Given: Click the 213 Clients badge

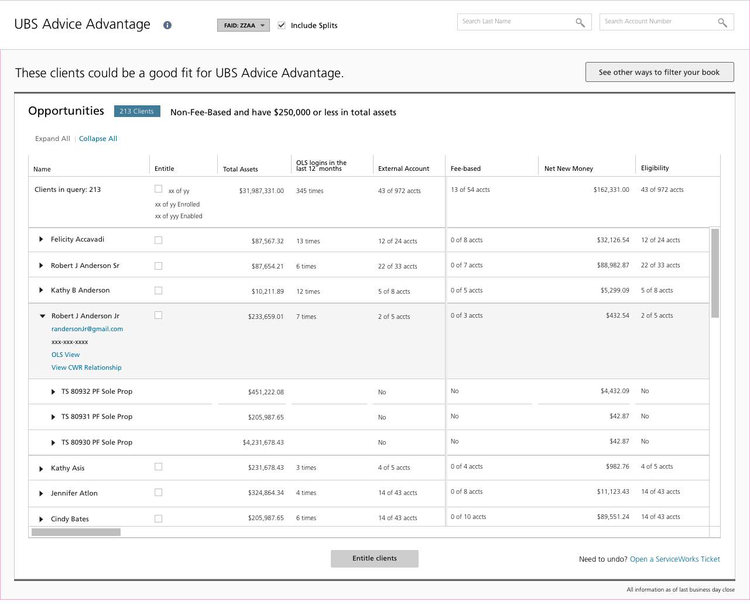Looking at the screenshot, I should (137, 111).
